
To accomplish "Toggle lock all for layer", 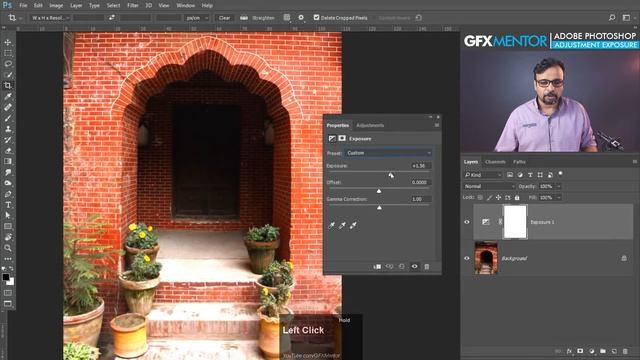I will (517, 198).
